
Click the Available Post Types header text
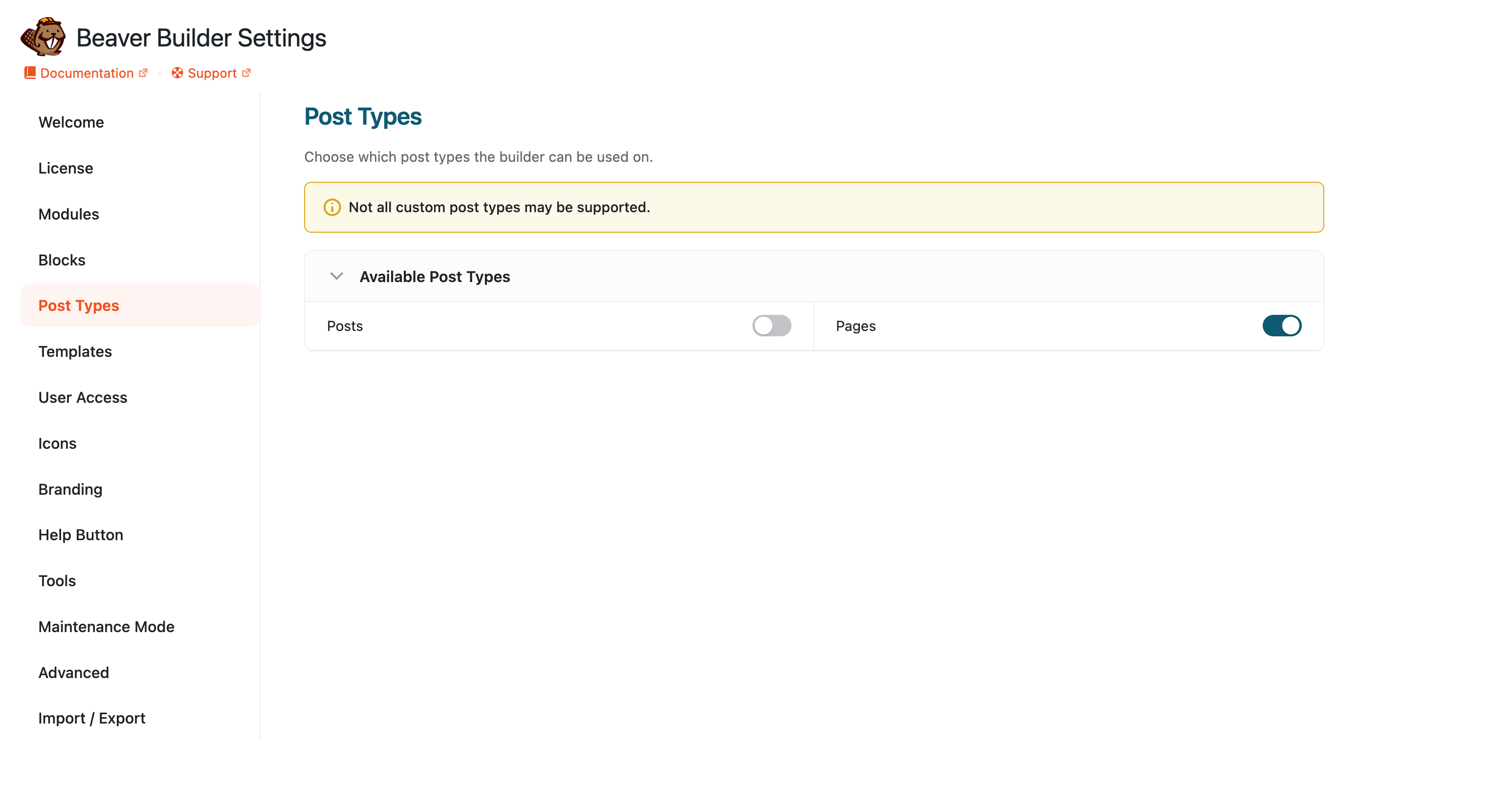pos(435,277)
